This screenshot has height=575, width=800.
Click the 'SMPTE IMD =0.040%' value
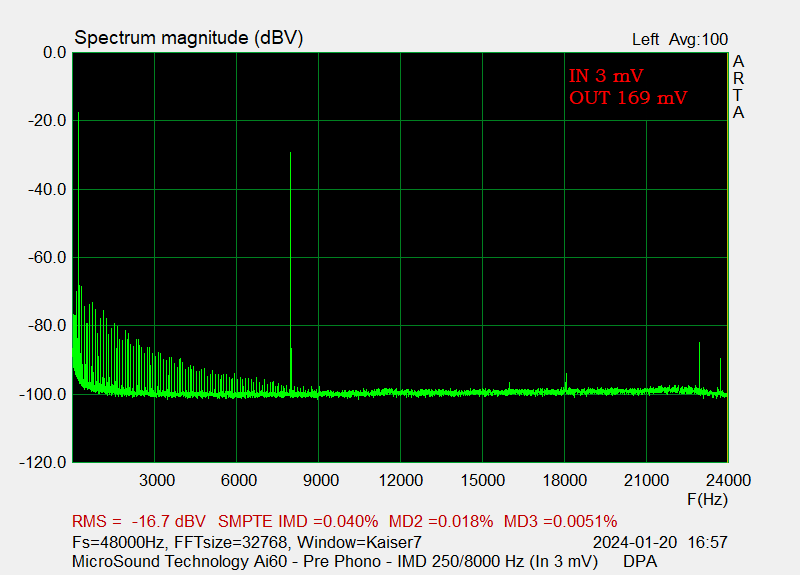(x=298, y=521)
